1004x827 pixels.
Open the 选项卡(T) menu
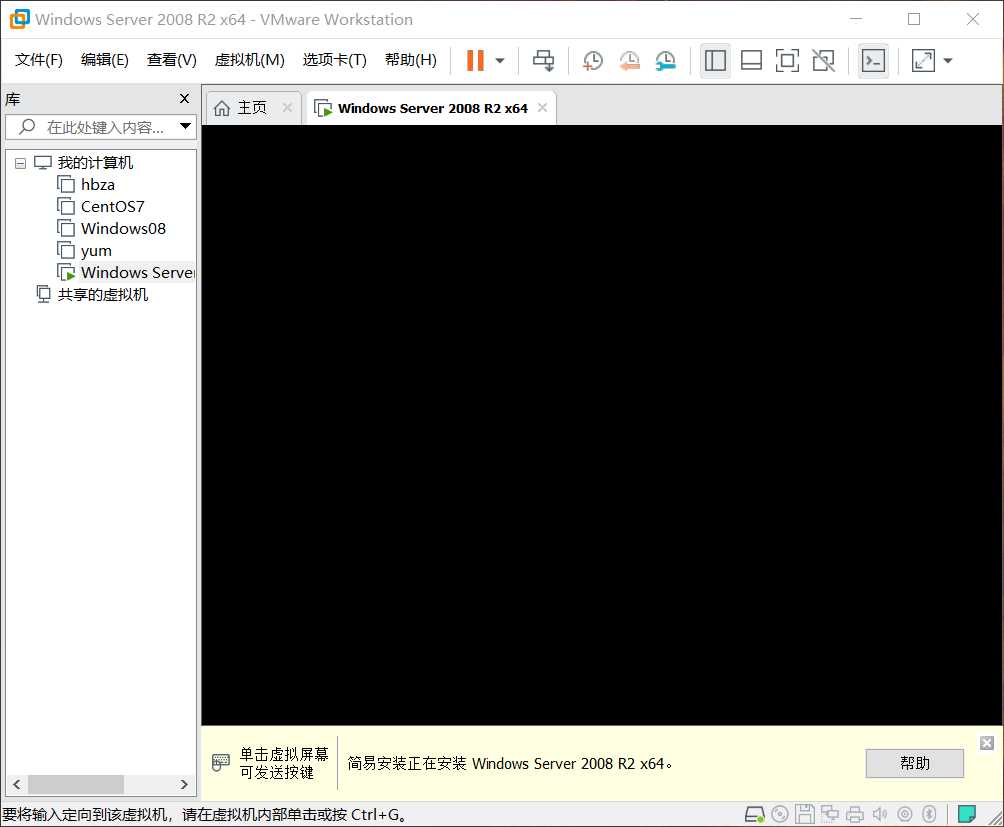(x=335, y=60)
